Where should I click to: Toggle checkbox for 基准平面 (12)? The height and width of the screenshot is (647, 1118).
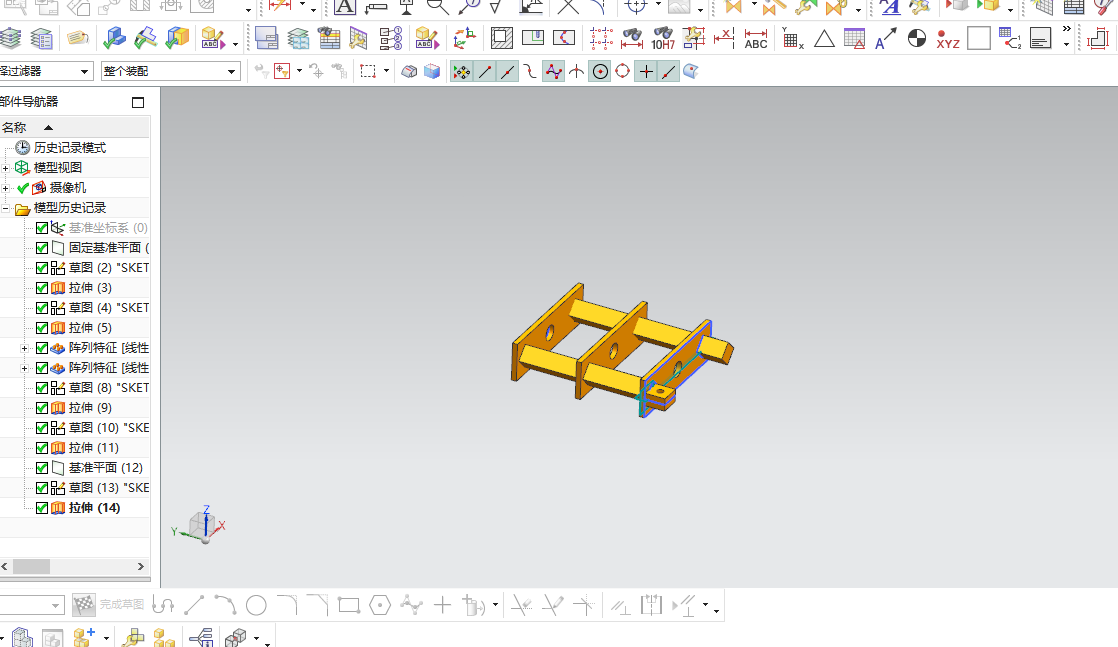point(42,468)
